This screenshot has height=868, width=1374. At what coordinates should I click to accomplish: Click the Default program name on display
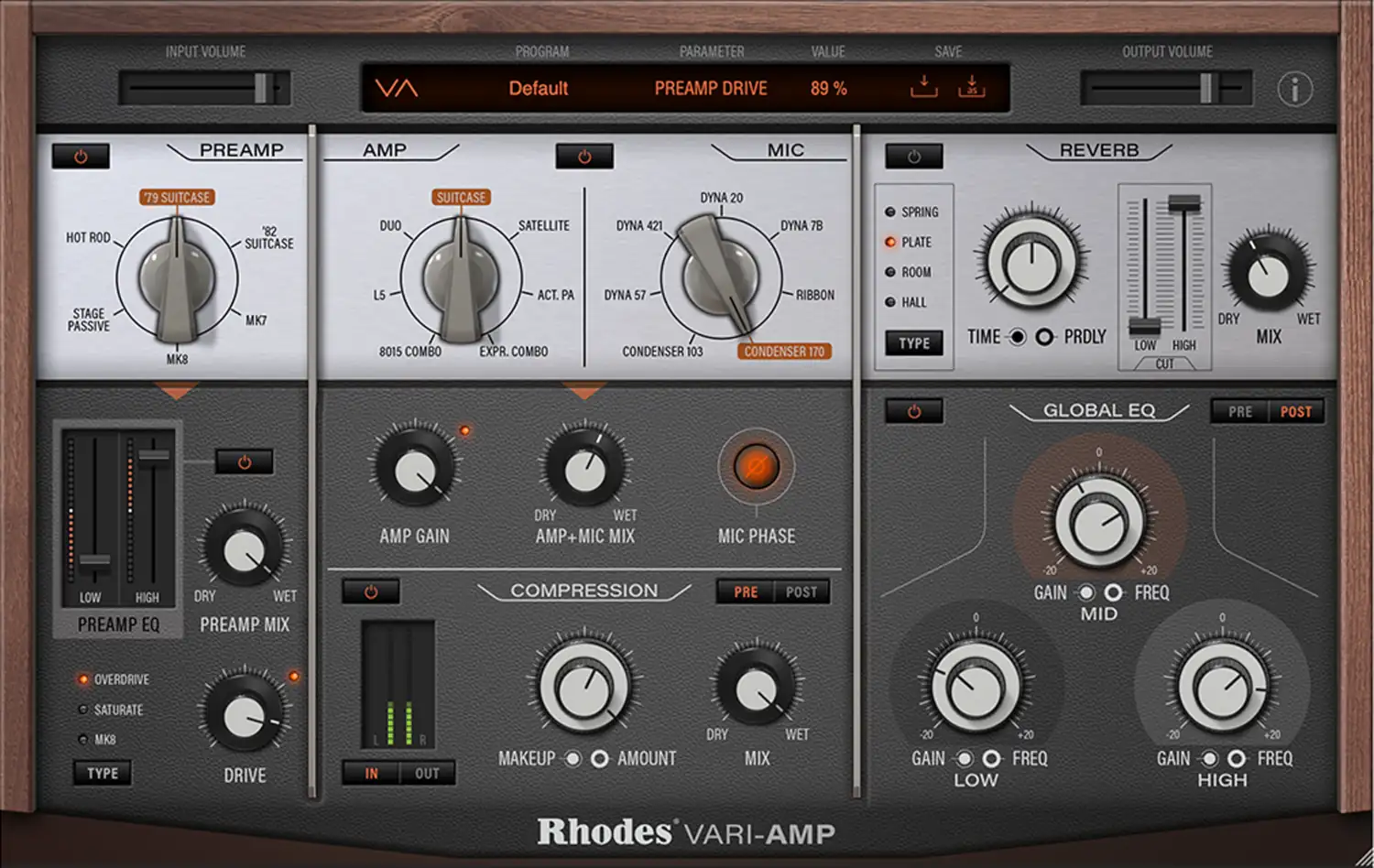[539, 88]
